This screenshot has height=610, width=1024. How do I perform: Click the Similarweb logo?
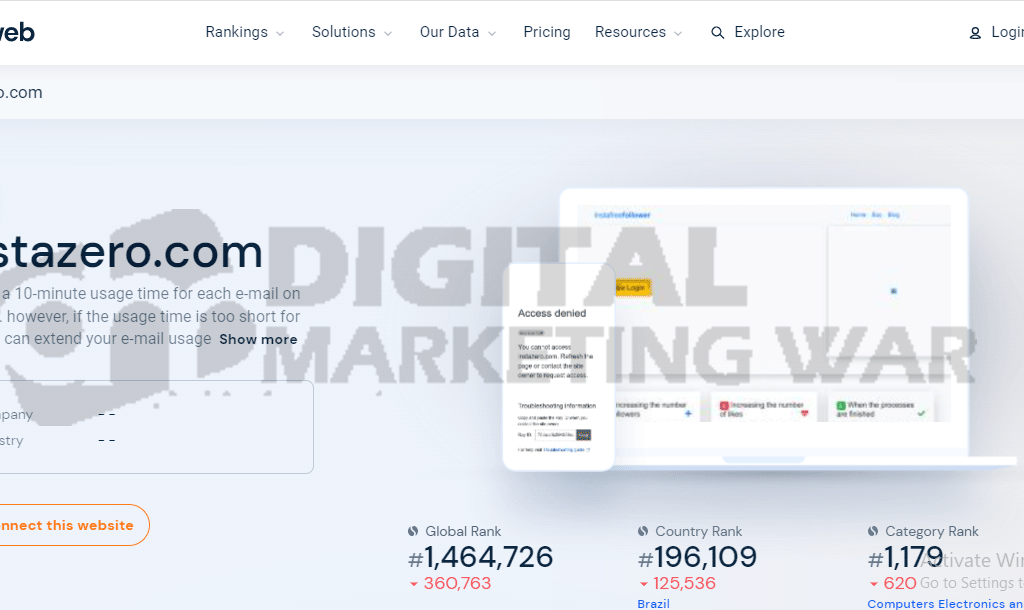pyautogui.click(x=17, y=32)
